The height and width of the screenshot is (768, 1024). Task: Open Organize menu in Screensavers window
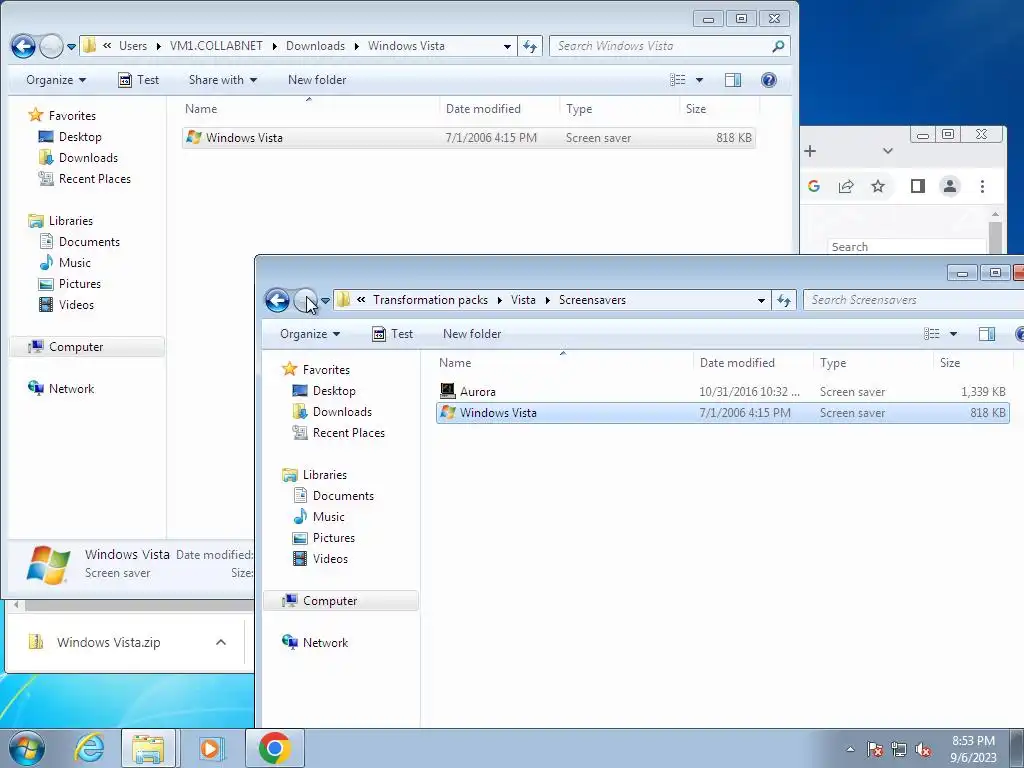[310, 334]
